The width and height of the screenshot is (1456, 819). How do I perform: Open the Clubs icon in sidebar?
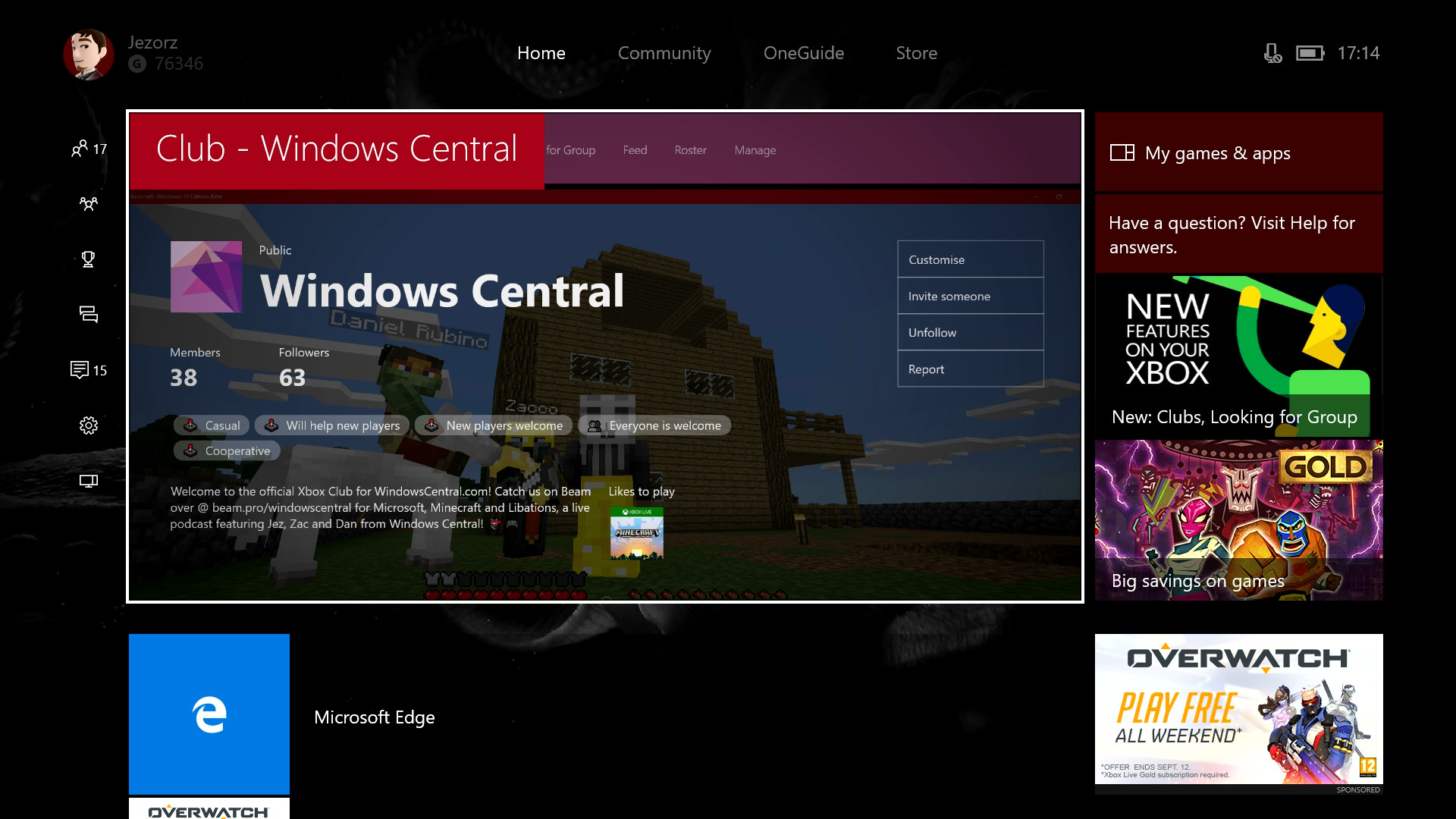[88, 203]
